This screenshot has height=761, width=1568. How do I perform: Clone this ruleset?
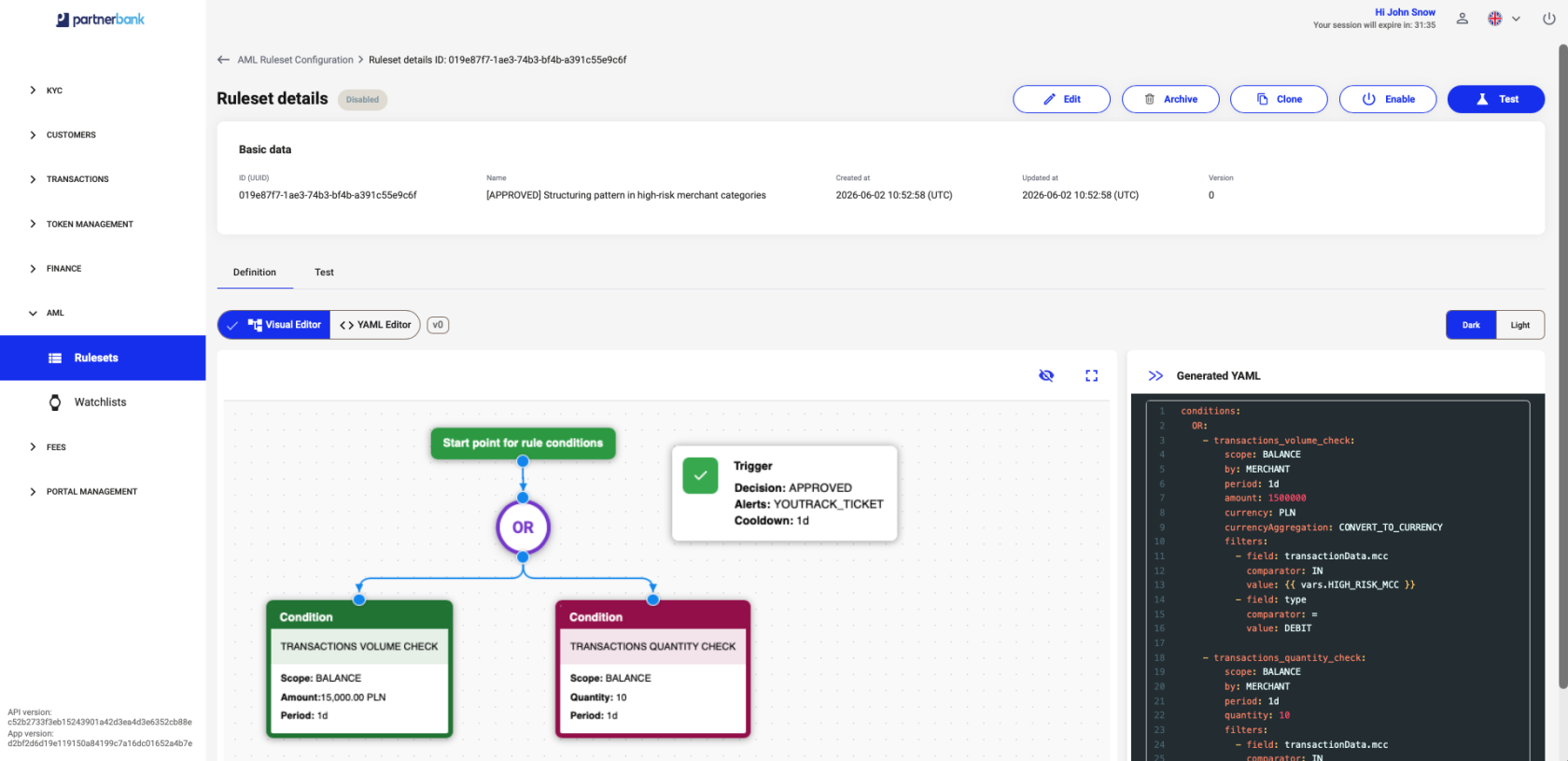1279,99
